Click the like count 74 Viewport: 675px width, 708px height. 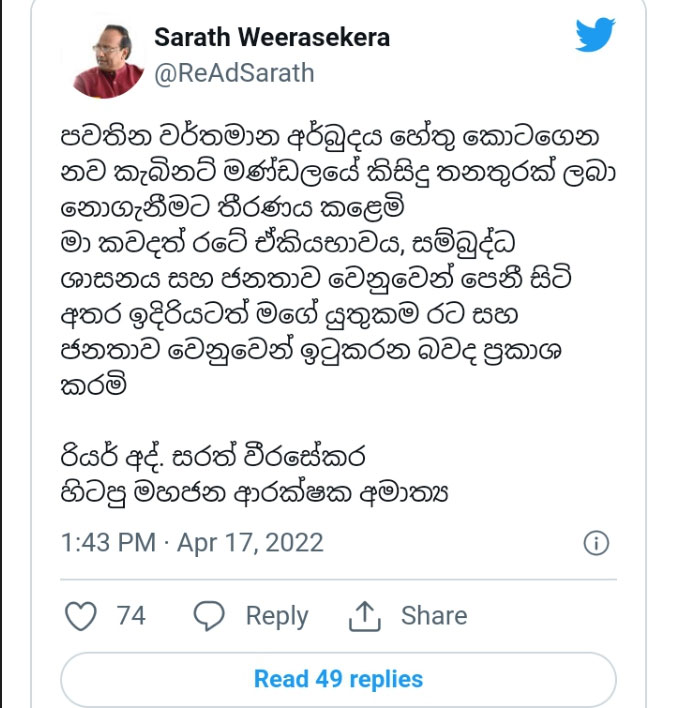click(x=131, y=616)
